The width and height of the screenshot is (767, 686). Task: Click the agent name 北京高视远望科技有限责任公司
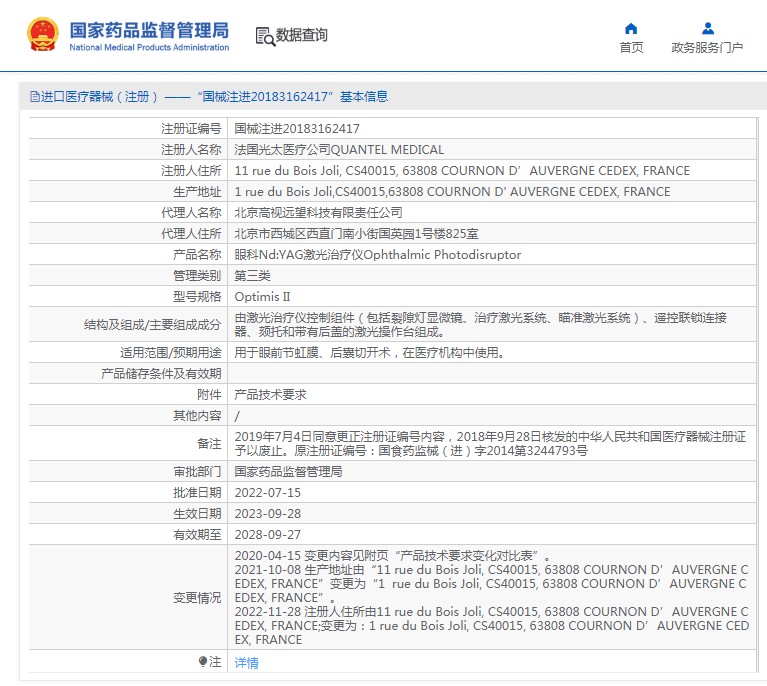pyautogui.click(x=318, y=212)
